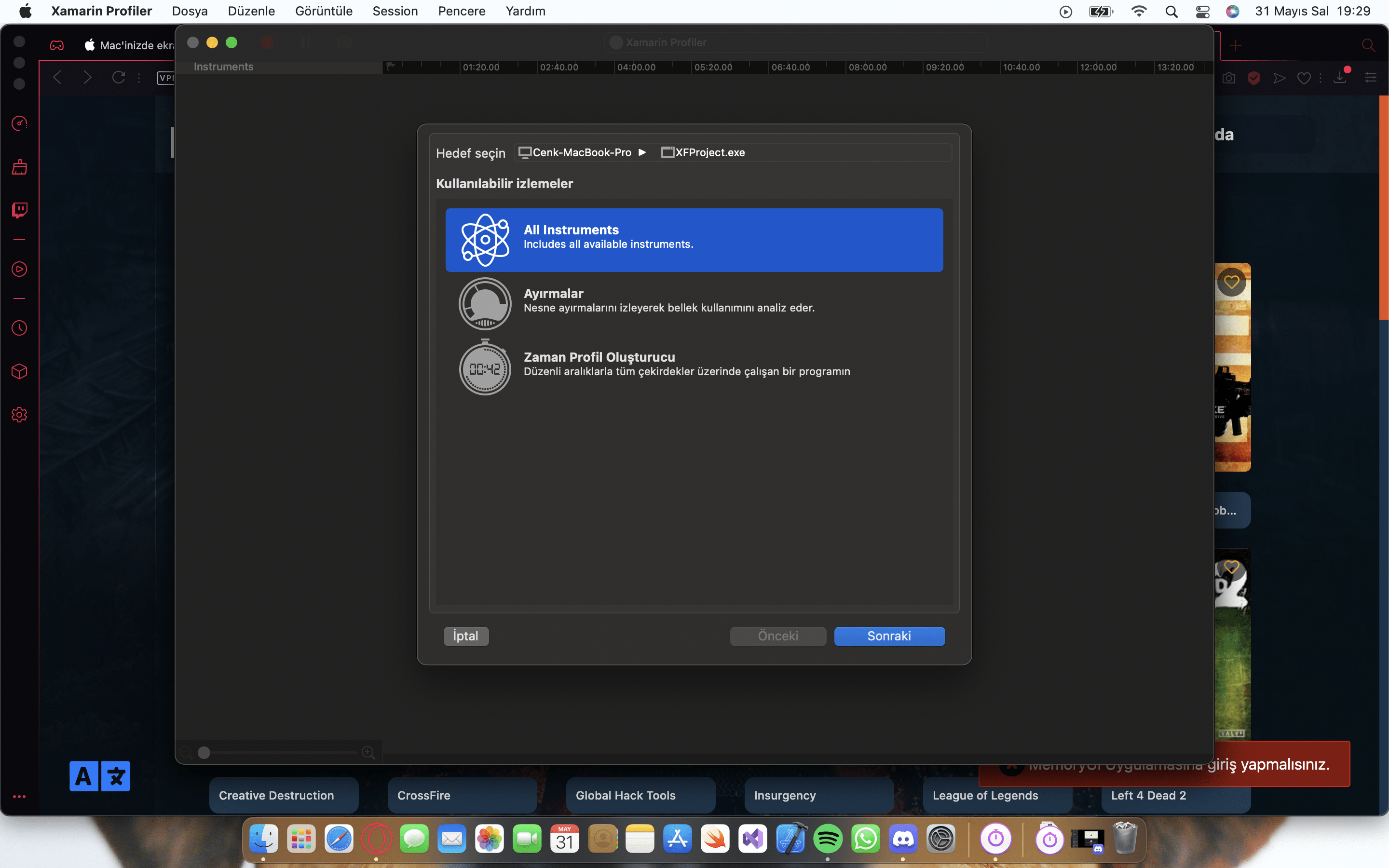
Task: Open the League of Legends category
Action: [997, 795]
